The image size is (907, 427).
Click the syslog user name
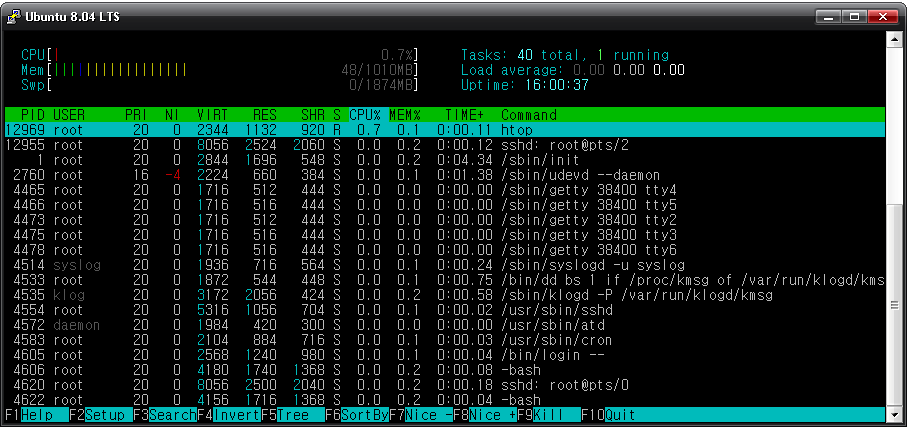76,265
